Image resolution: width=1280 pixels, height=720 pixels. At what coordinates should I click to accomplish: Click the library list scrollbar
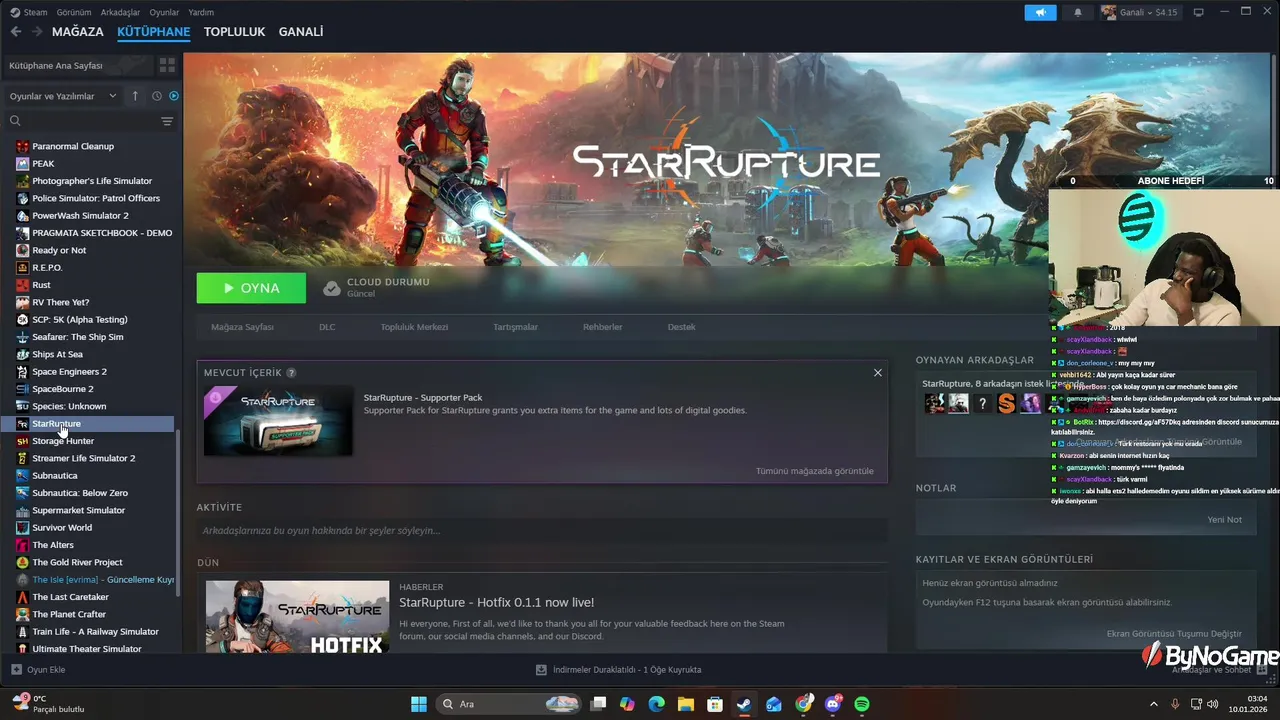(x=179, y=514)
